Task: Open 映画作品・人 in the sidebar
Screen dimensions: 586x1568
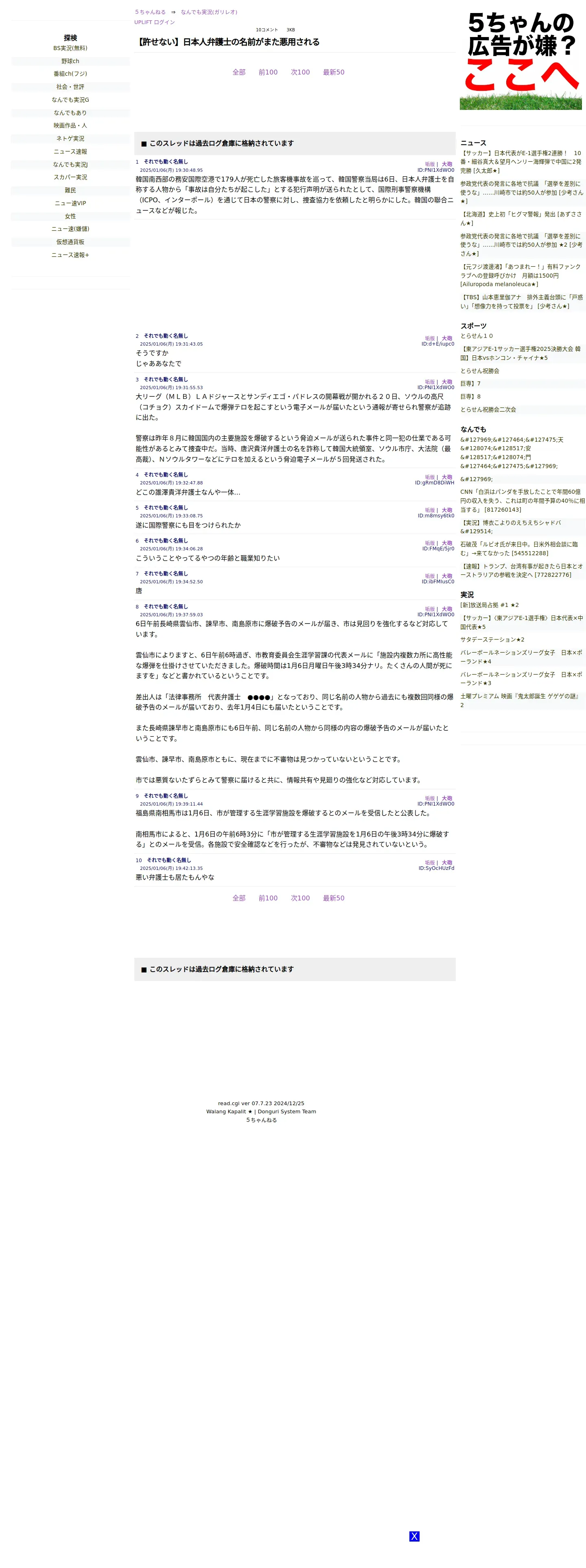Action: point(70,125)
